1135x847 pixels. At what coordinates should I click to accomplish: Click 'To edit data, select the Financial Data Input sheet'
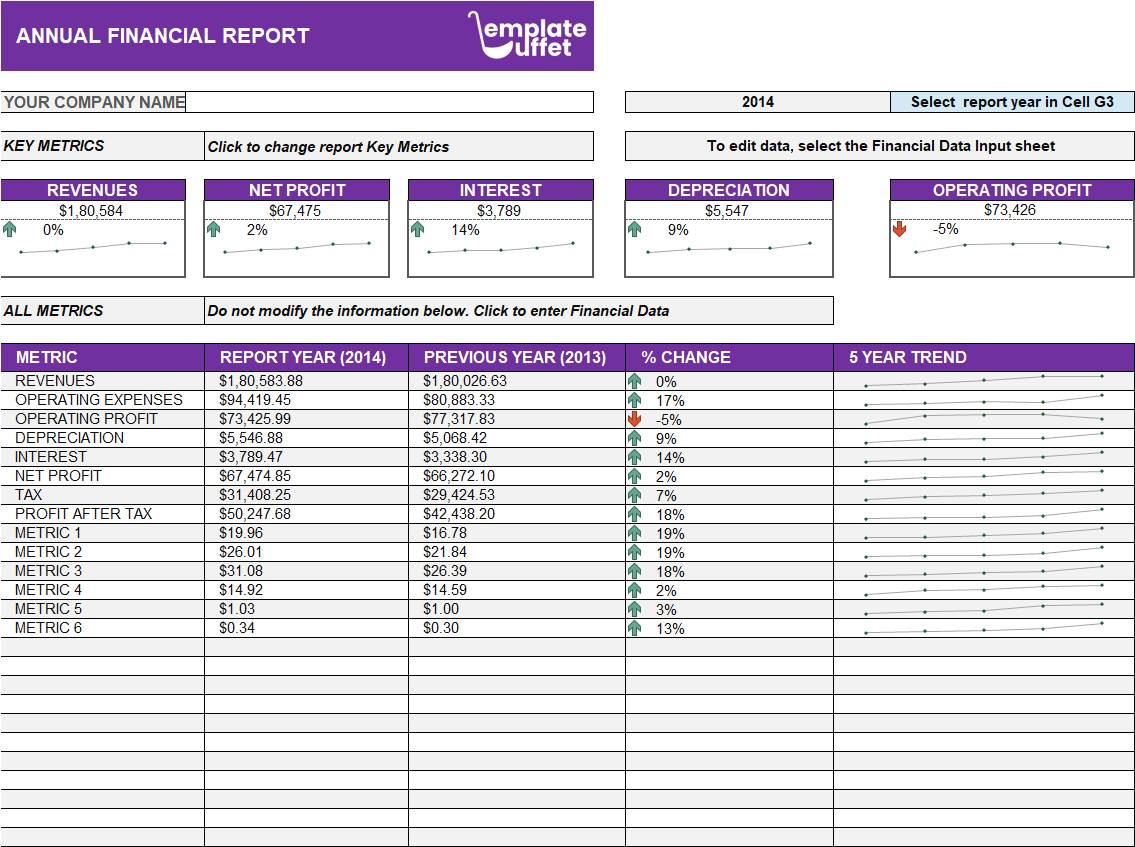click(x=880, y=146)
